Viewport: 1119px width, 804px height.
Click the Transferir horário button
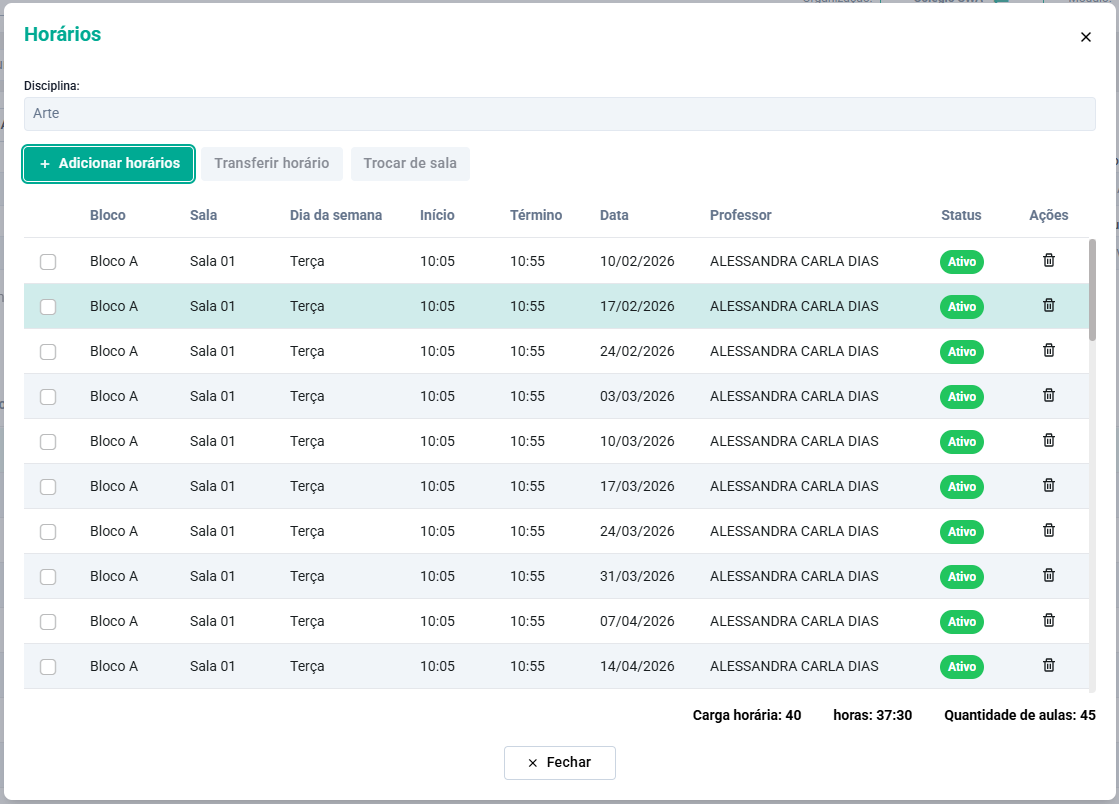272,163
